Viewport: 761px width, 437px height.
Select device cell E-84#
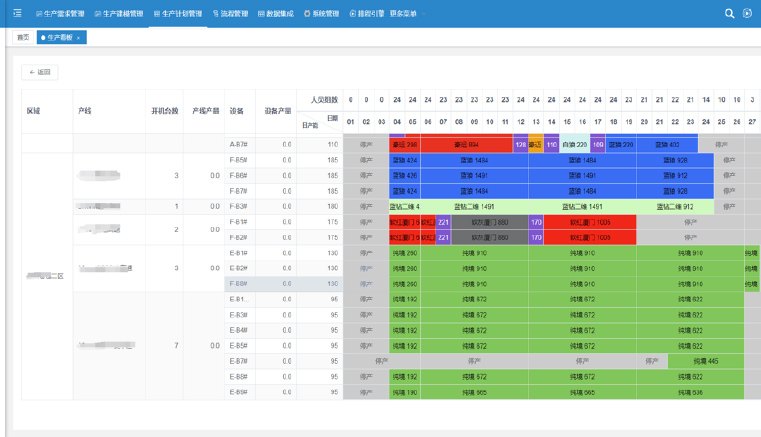coord(239,330)
